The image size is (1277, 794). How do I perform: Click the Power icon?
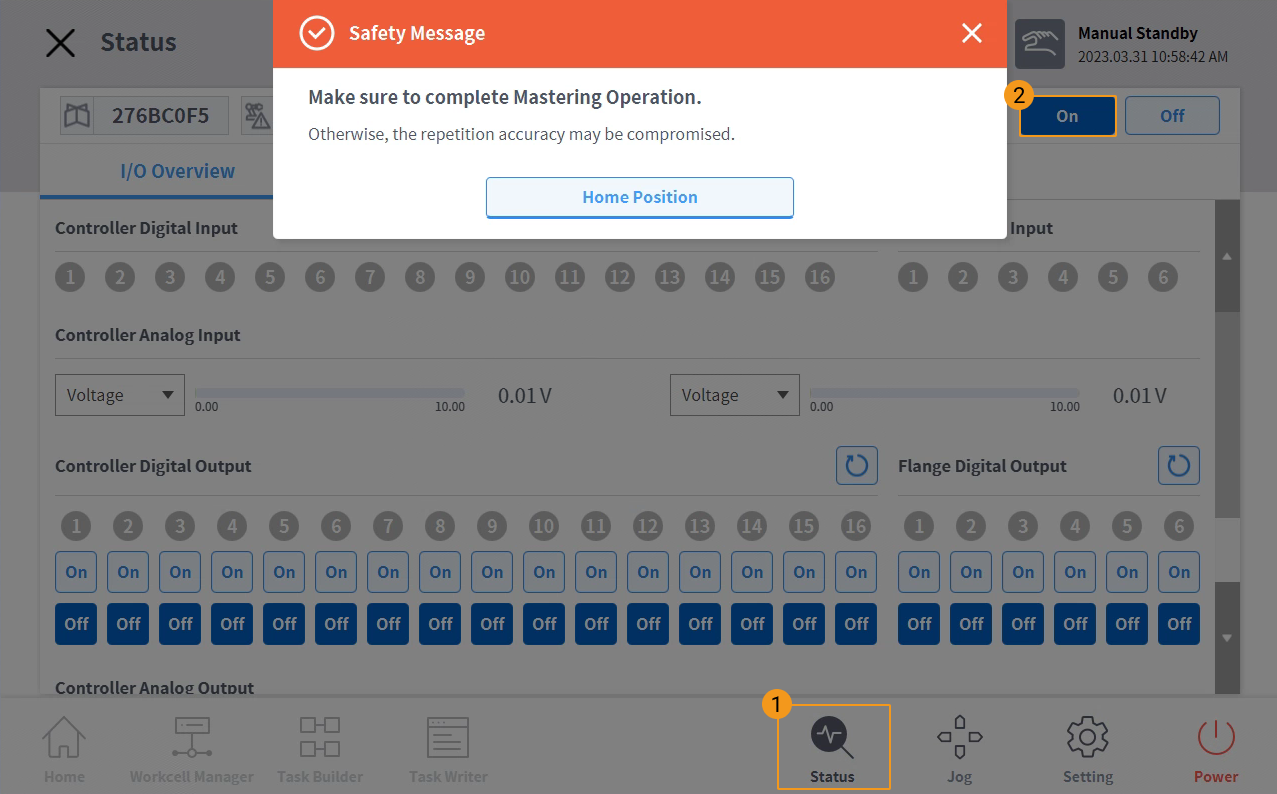click(1215, 745)
